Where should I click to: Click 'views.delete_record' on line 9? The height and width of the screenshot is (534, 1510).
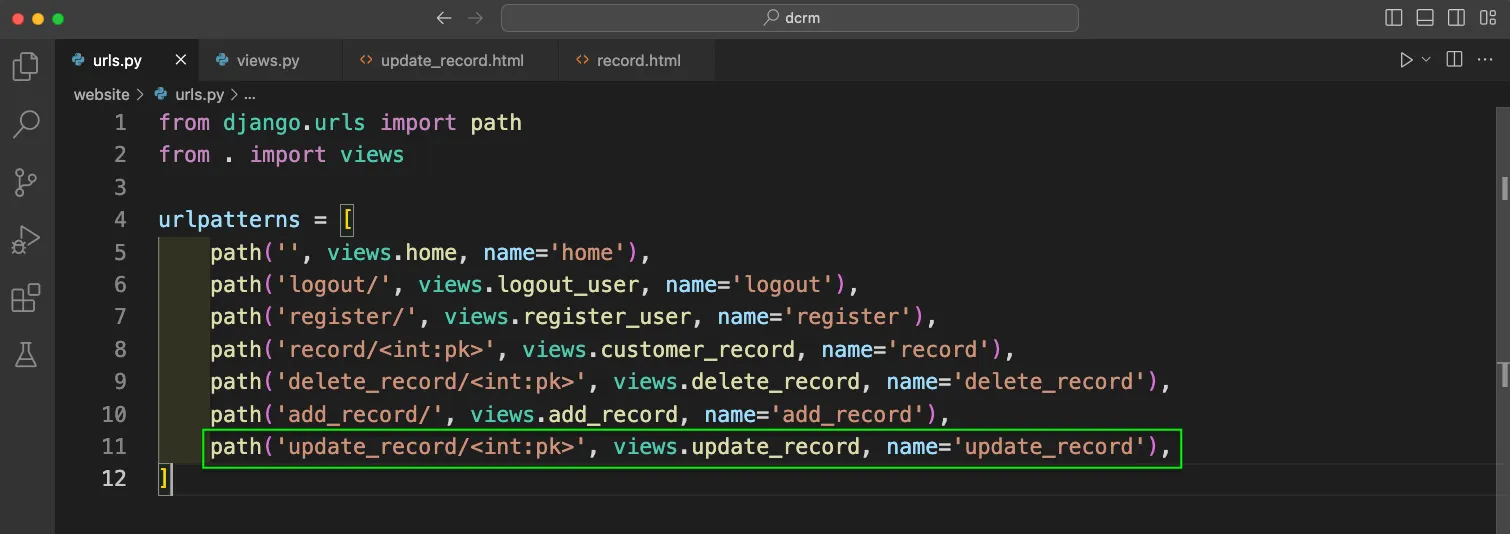(737, 382)
